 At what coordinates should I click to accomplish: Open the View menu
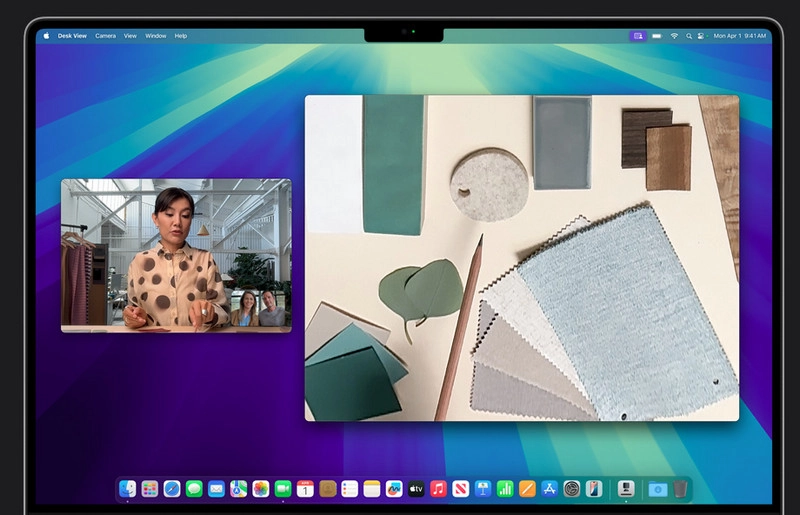[130, 36]
